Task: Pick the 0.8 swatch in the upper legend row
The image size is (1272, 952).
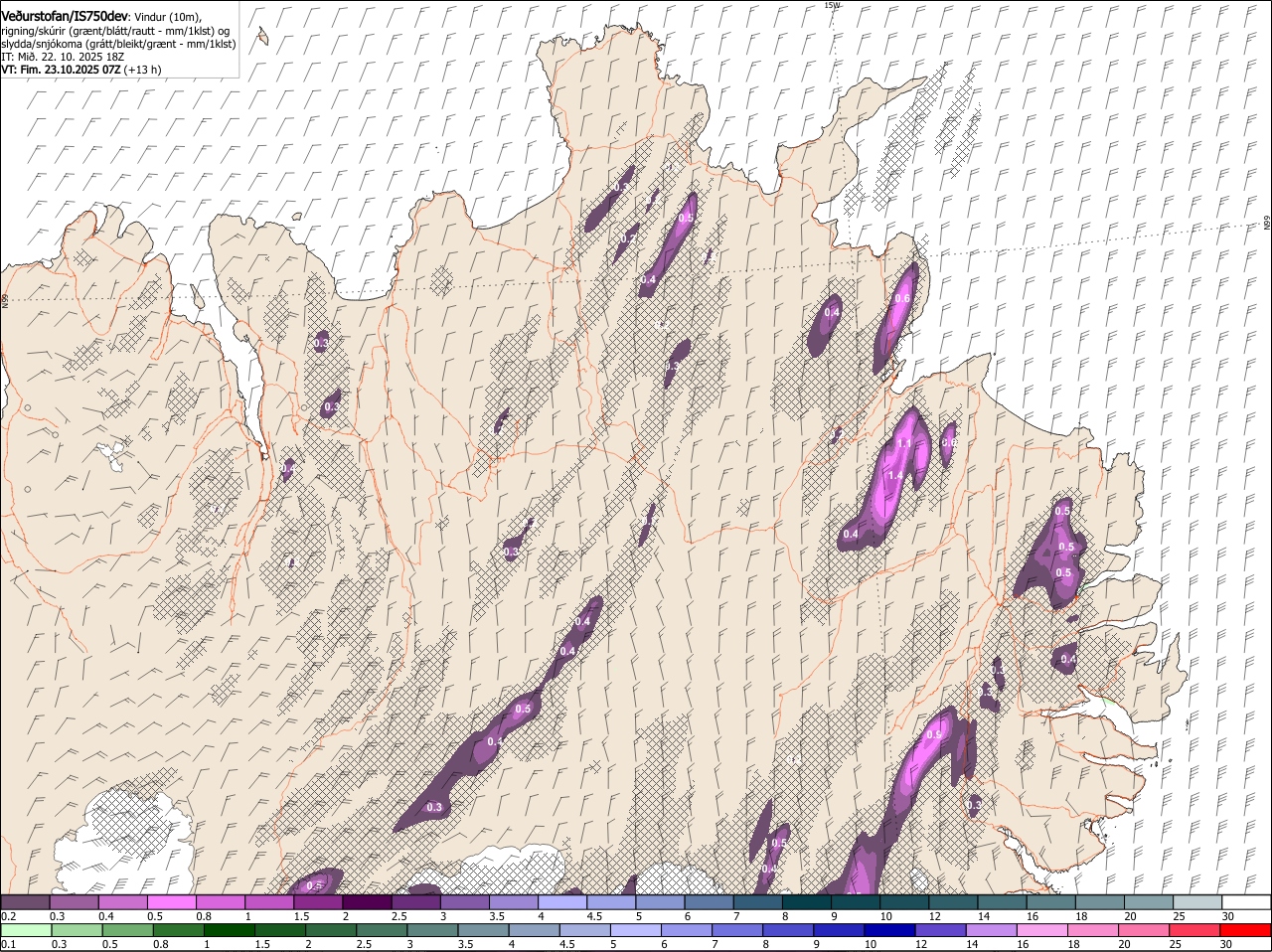Action: point(220,902)
